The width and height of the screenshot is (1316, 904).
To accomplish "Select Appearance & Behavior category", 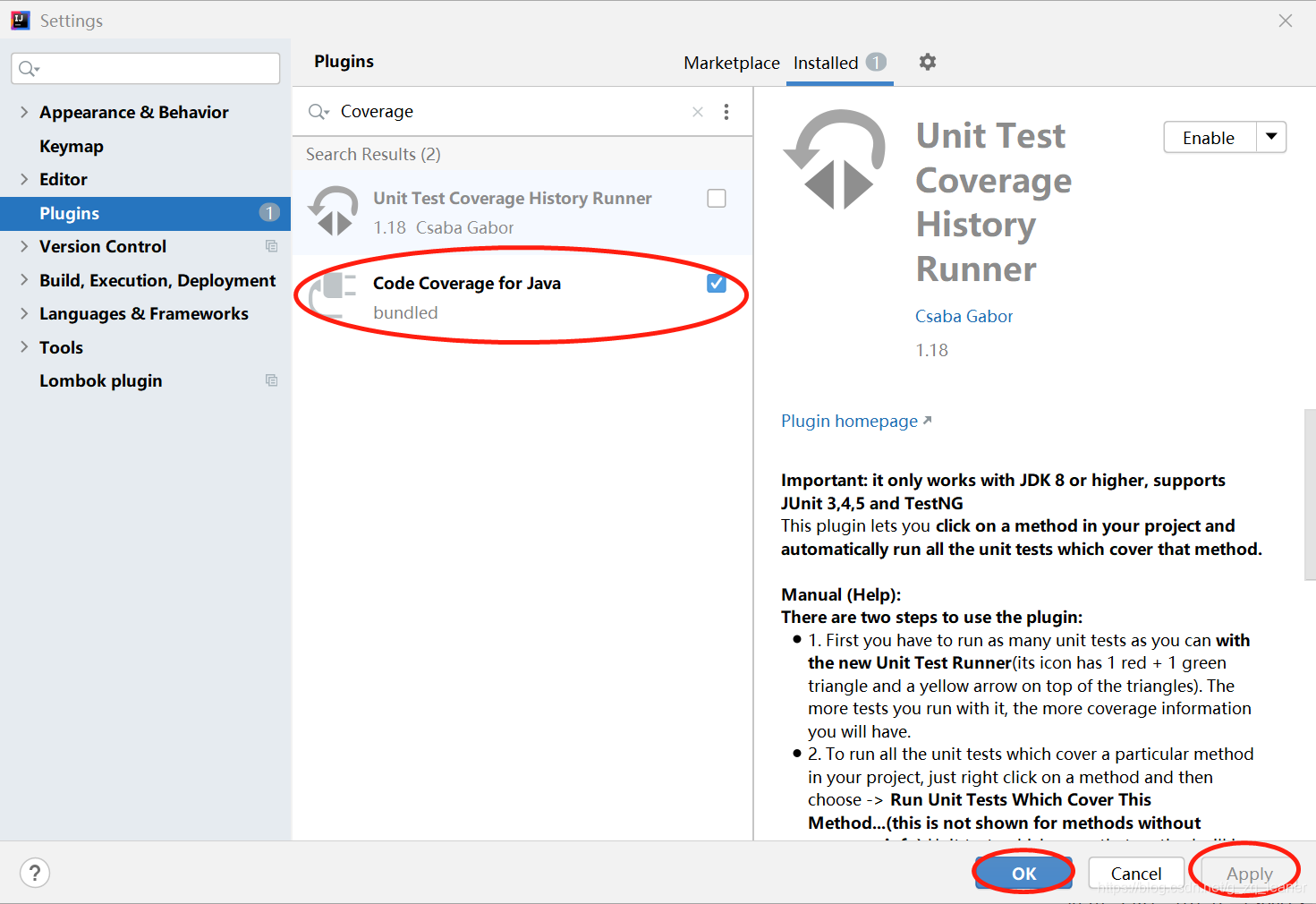I will [x=134, y=112].
